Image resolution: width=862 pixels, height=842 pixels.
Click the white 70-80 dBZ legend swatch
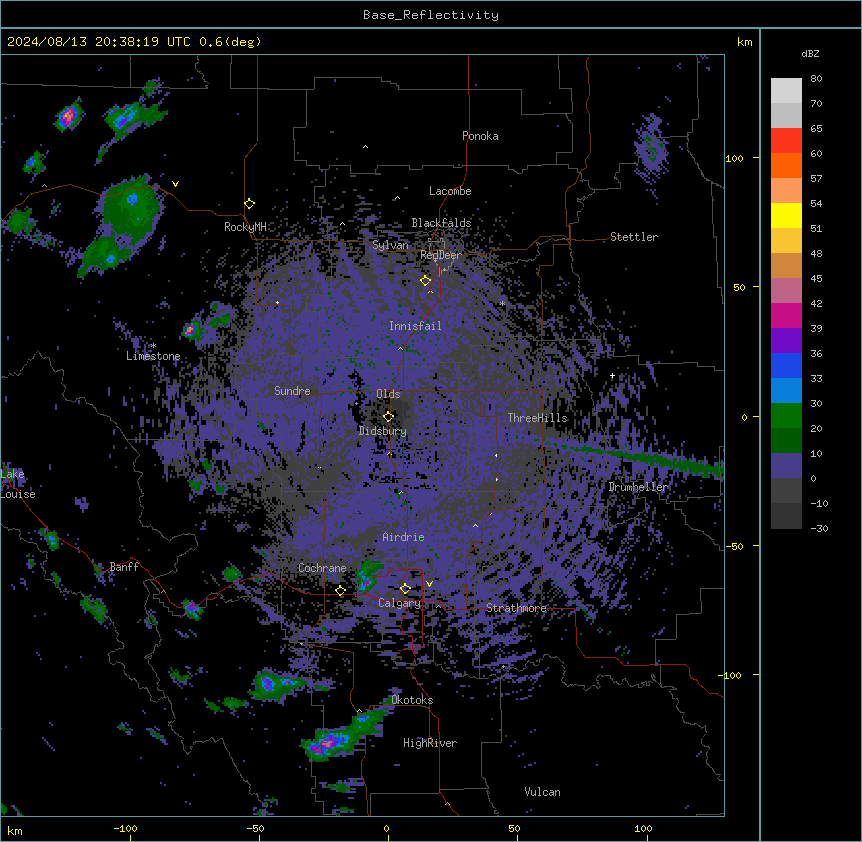point(786,91)
